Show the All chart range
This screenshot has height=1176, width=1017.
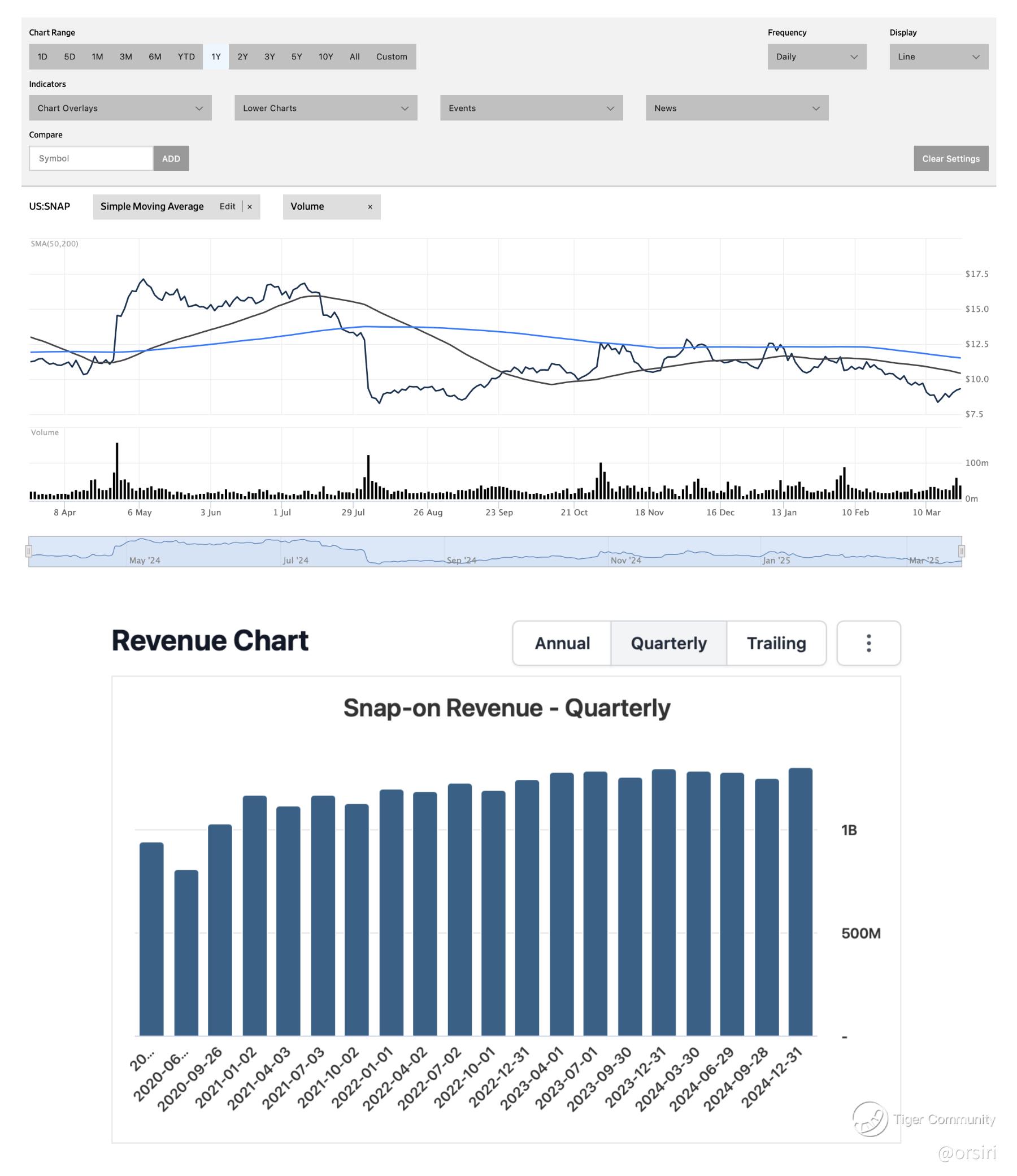[355, 57]
